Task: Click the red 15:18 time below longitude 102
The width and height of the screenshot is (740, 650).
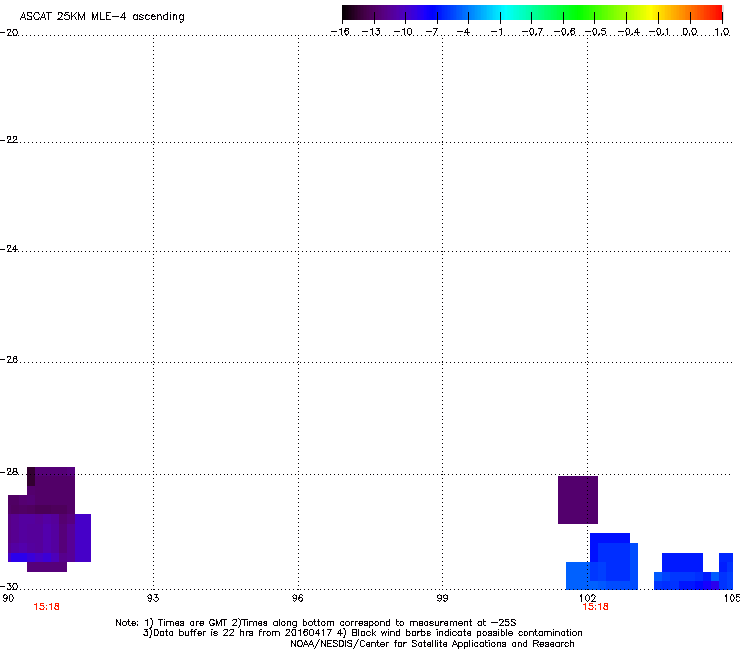Action: tap(595, 607)
